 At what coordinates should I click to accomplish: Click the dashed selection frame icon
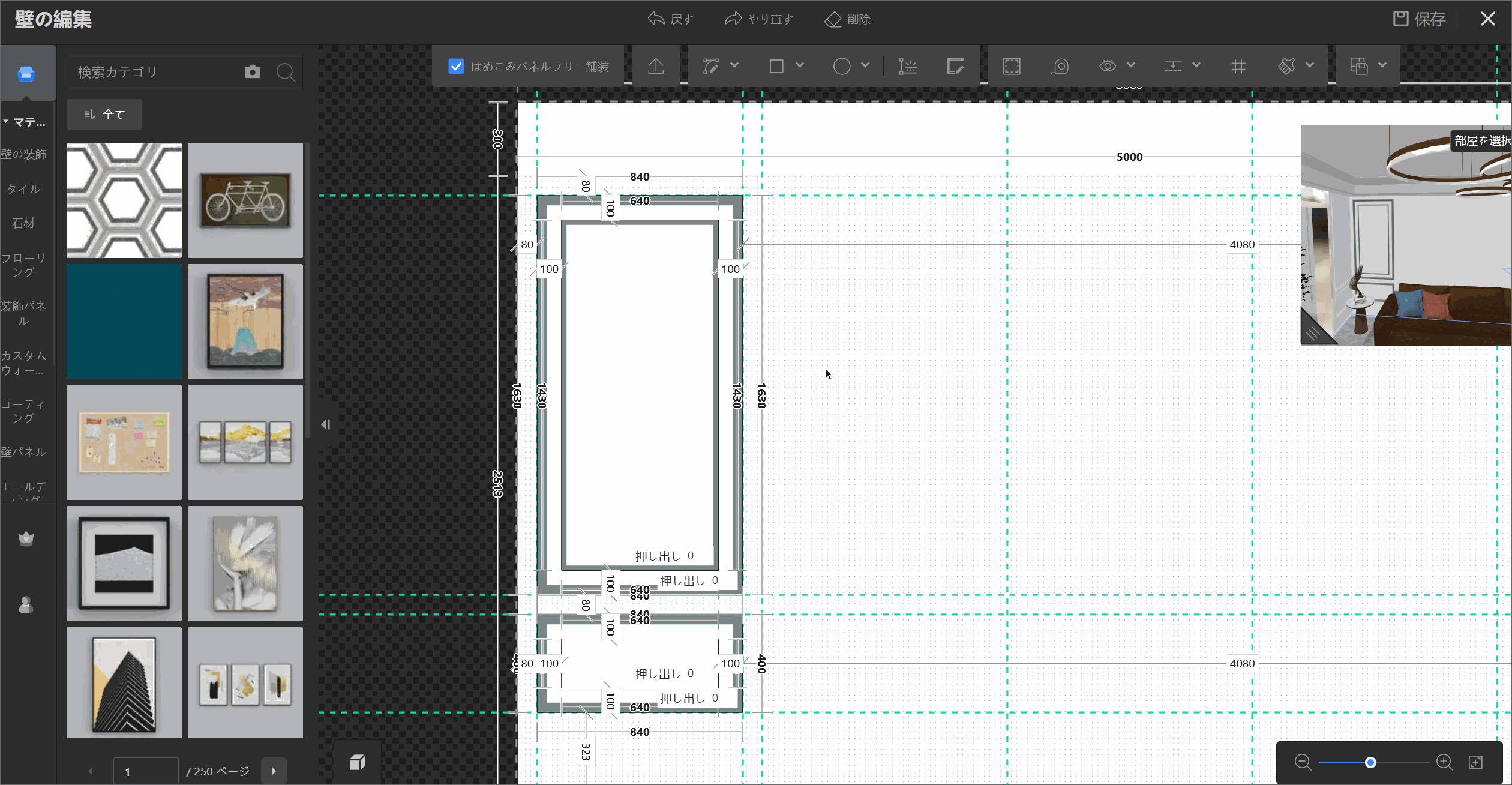1012,66
